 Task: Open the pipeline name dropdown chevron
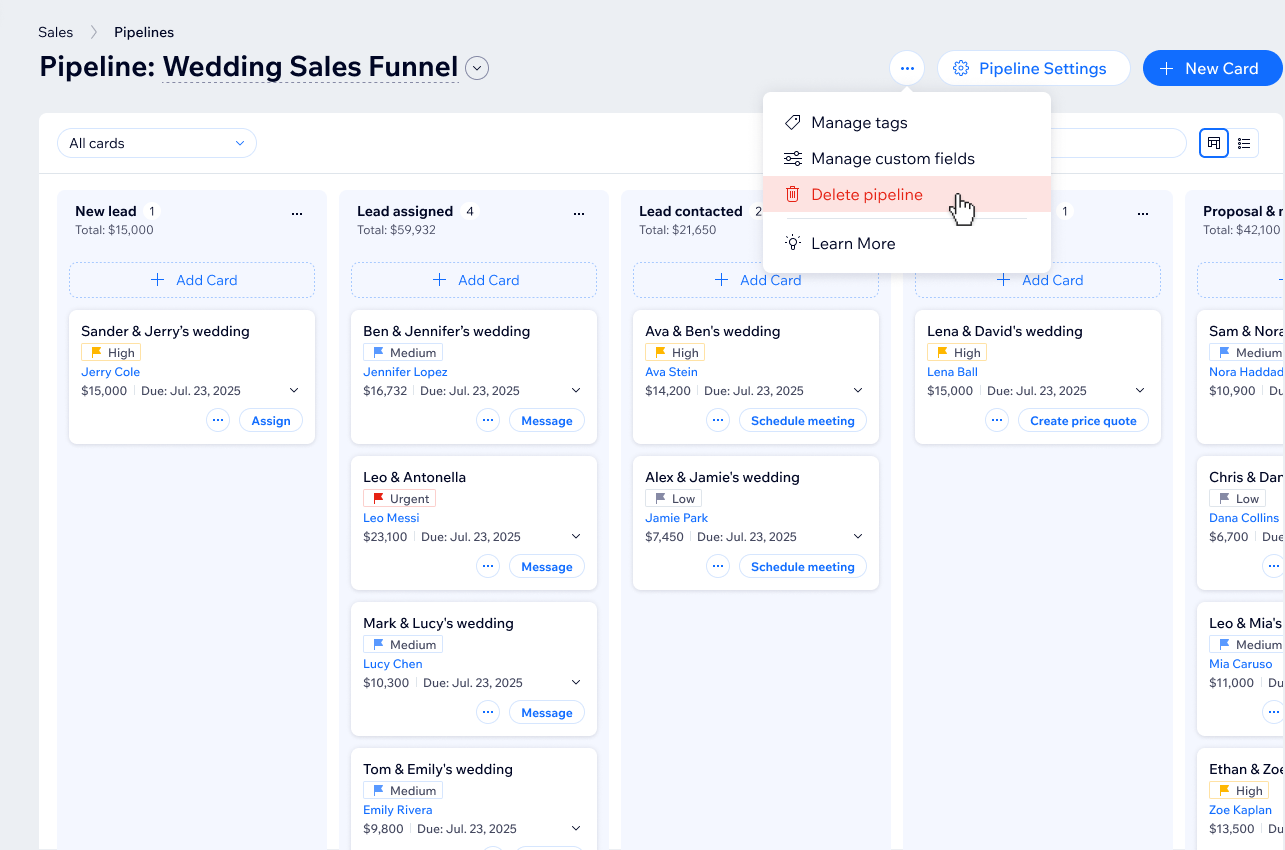click(x=477, y=68)
